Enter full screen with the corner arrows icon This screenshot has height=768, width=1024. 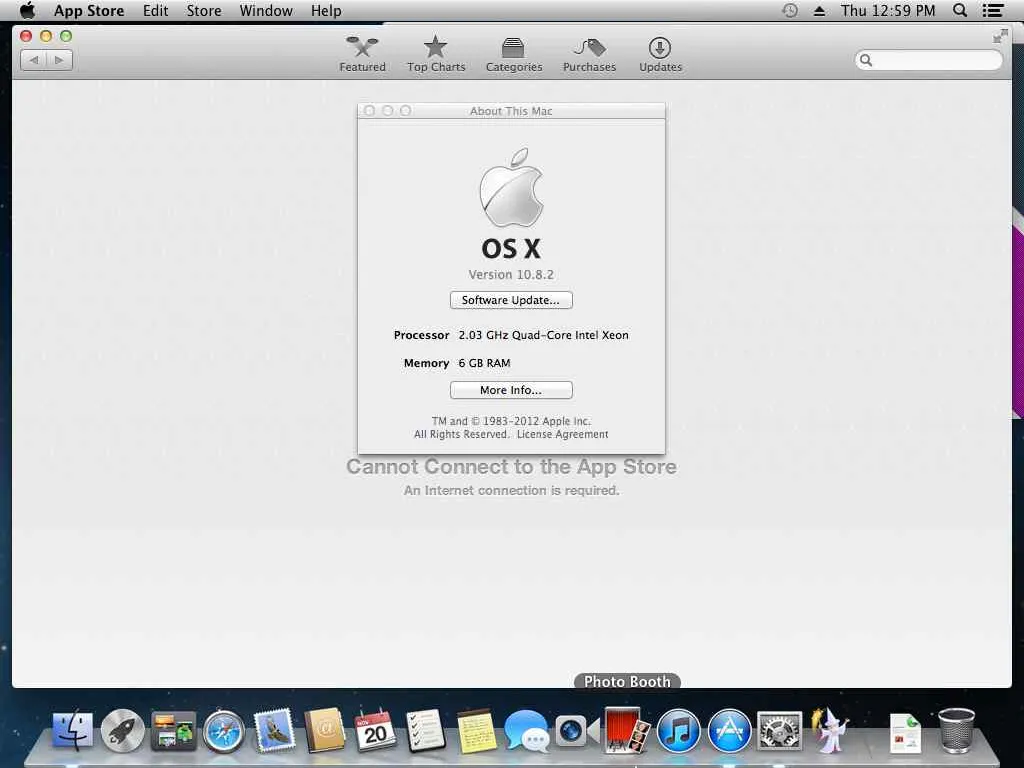(1000, 37)
